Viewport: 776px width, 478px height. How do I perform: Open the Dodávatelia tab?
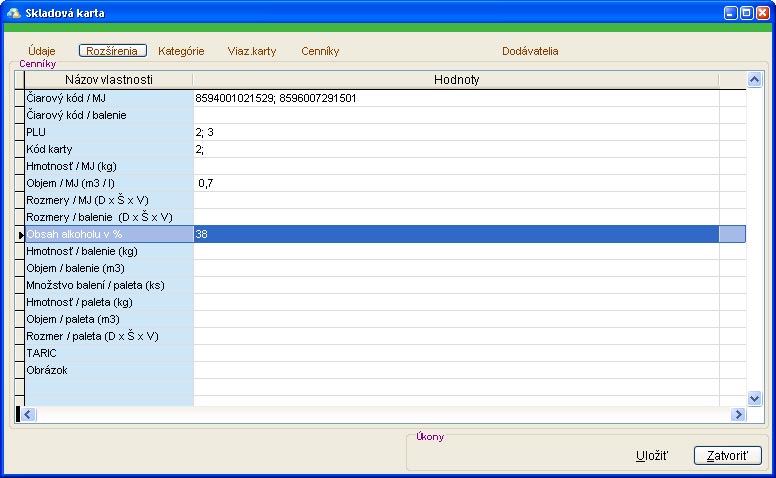530,51
